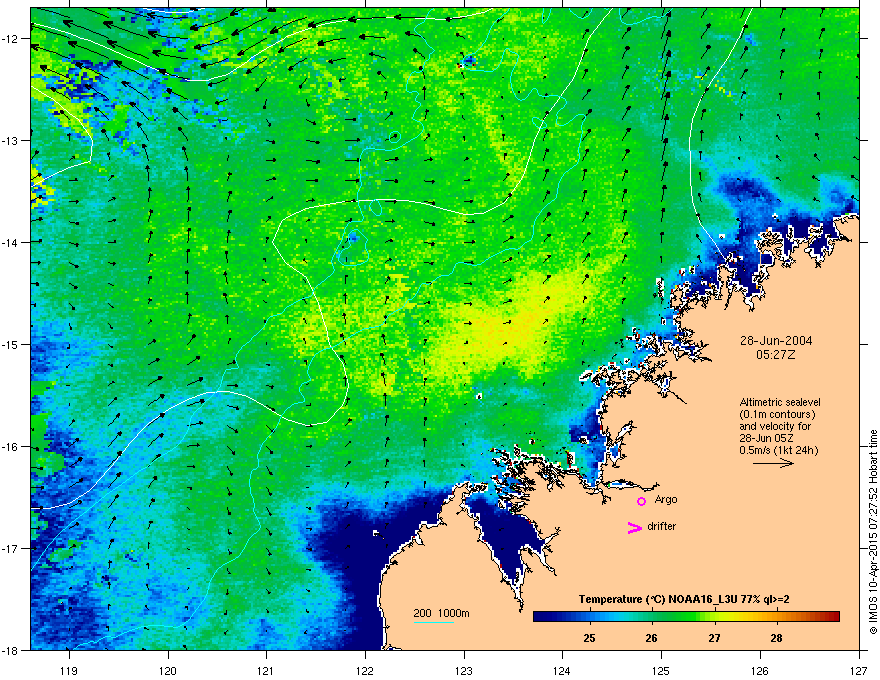Click the longitude axis label 127
880x680 pixels.
(859, 670)
